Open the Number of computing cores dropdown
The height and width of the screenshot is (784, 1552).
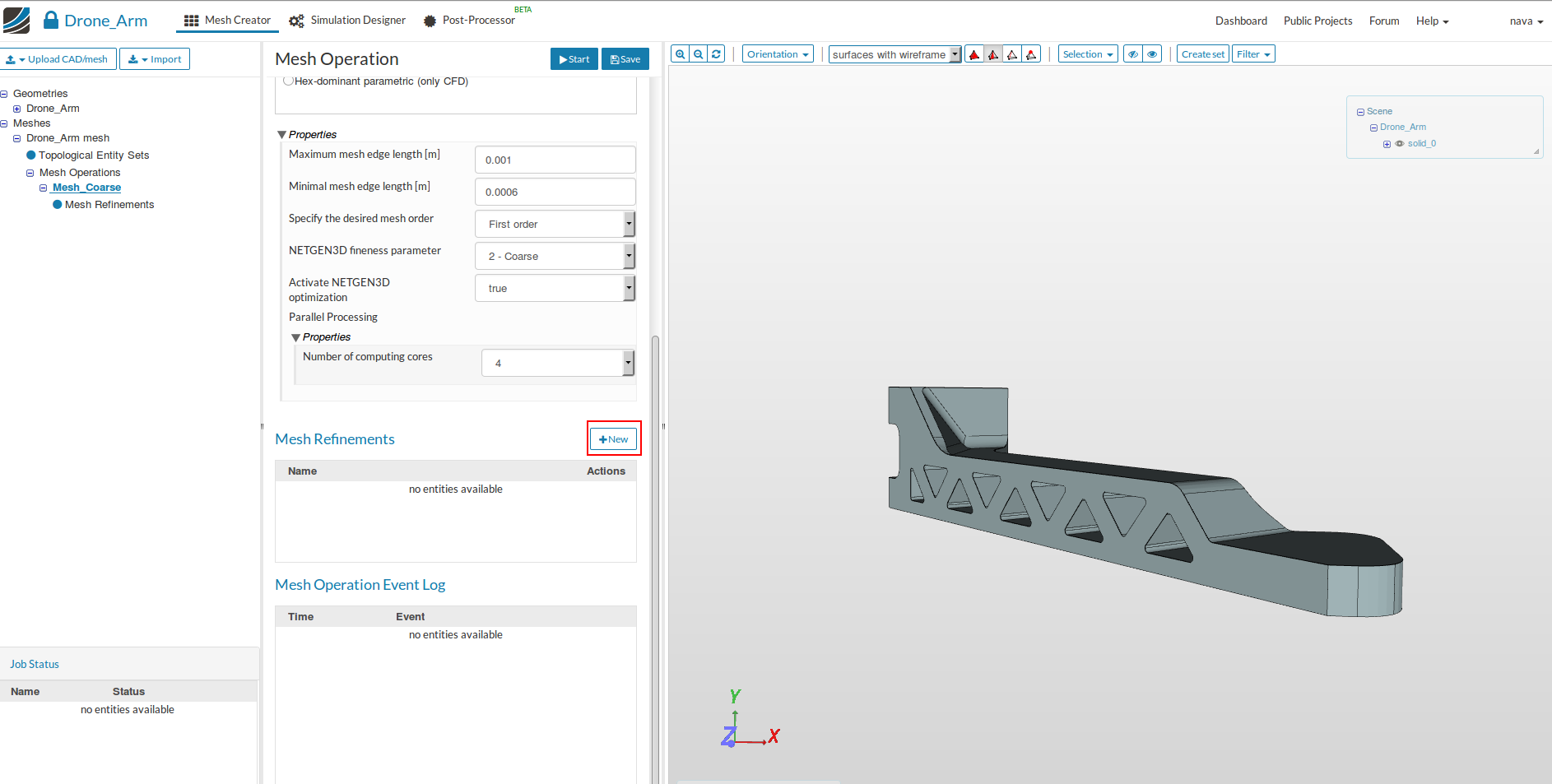558,363
